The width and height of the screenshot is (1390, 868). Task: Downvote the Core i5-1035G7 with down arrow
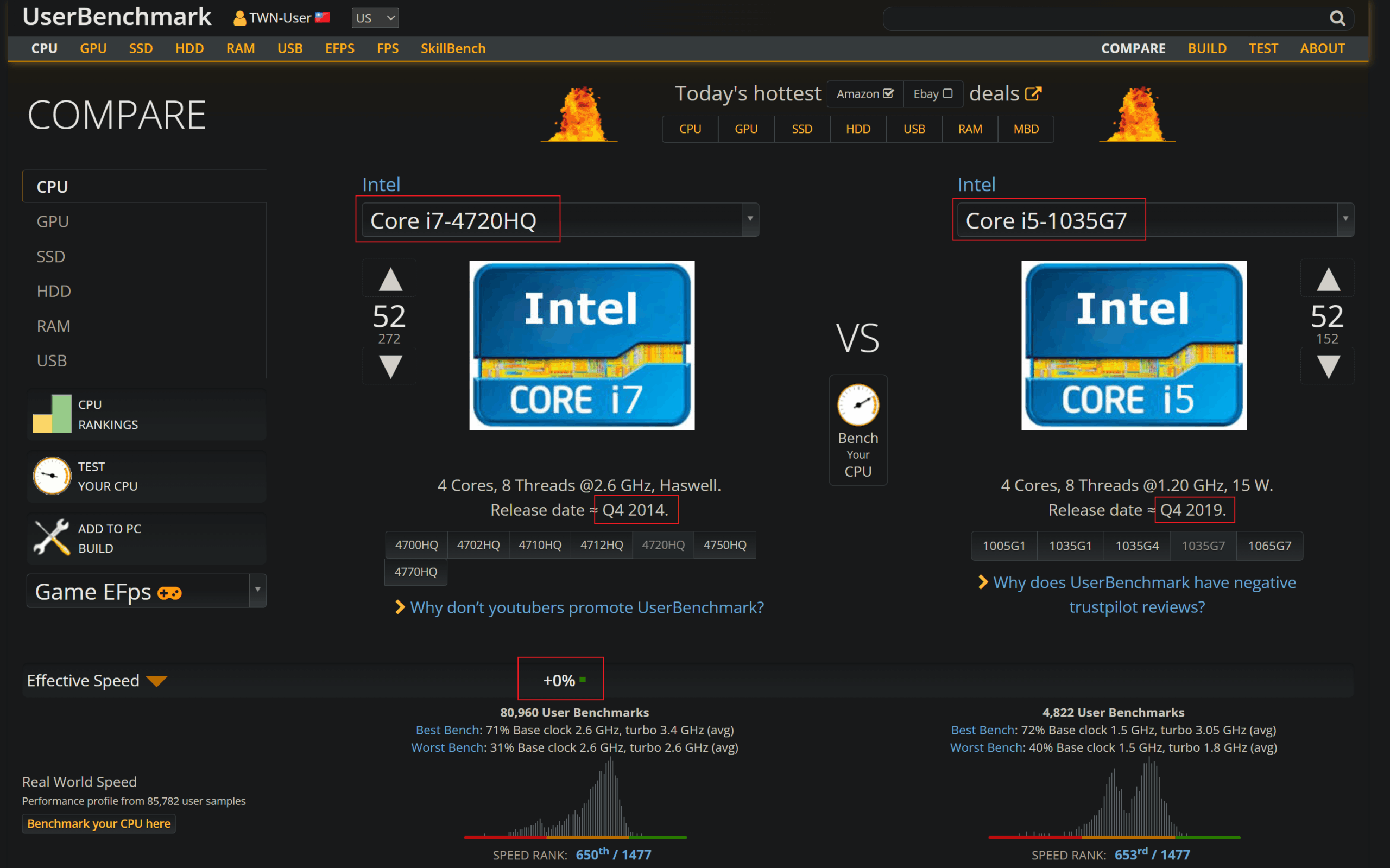[x=1328, y=366]
